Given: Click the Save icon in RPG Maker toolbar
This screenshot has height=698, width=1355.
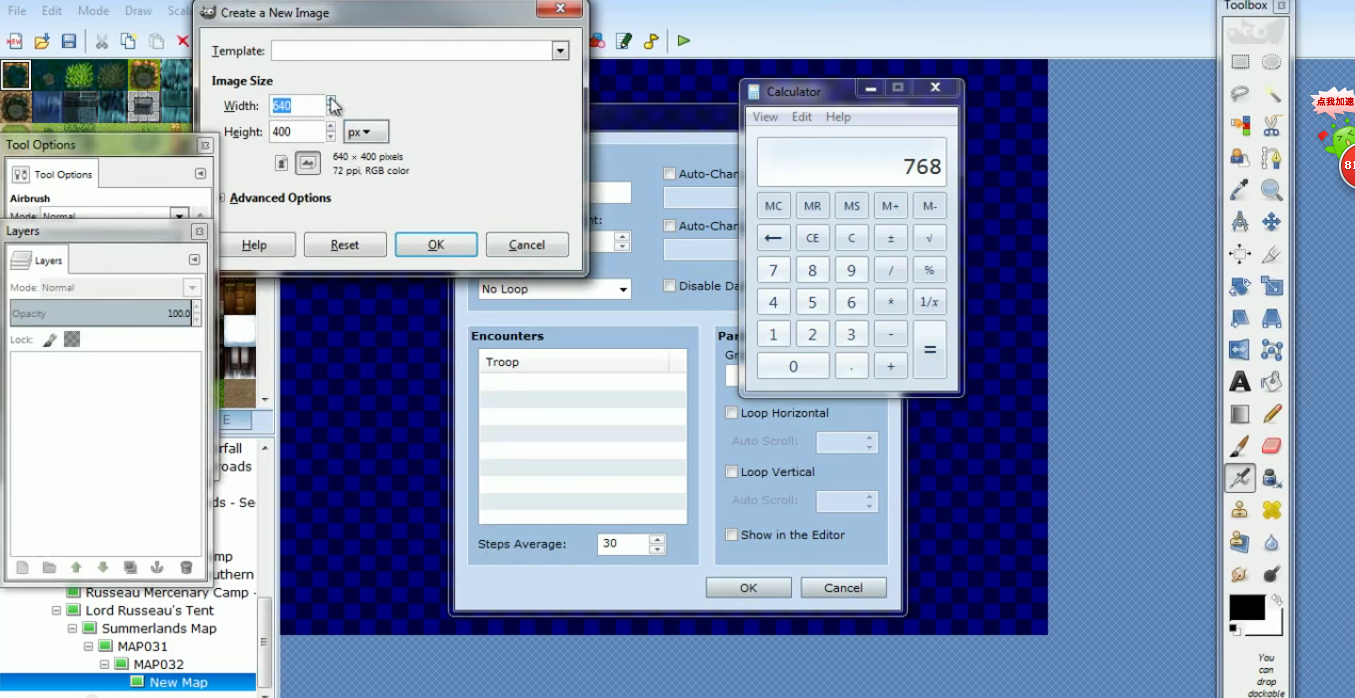Looking at the screenshot, I should point(69,41).
